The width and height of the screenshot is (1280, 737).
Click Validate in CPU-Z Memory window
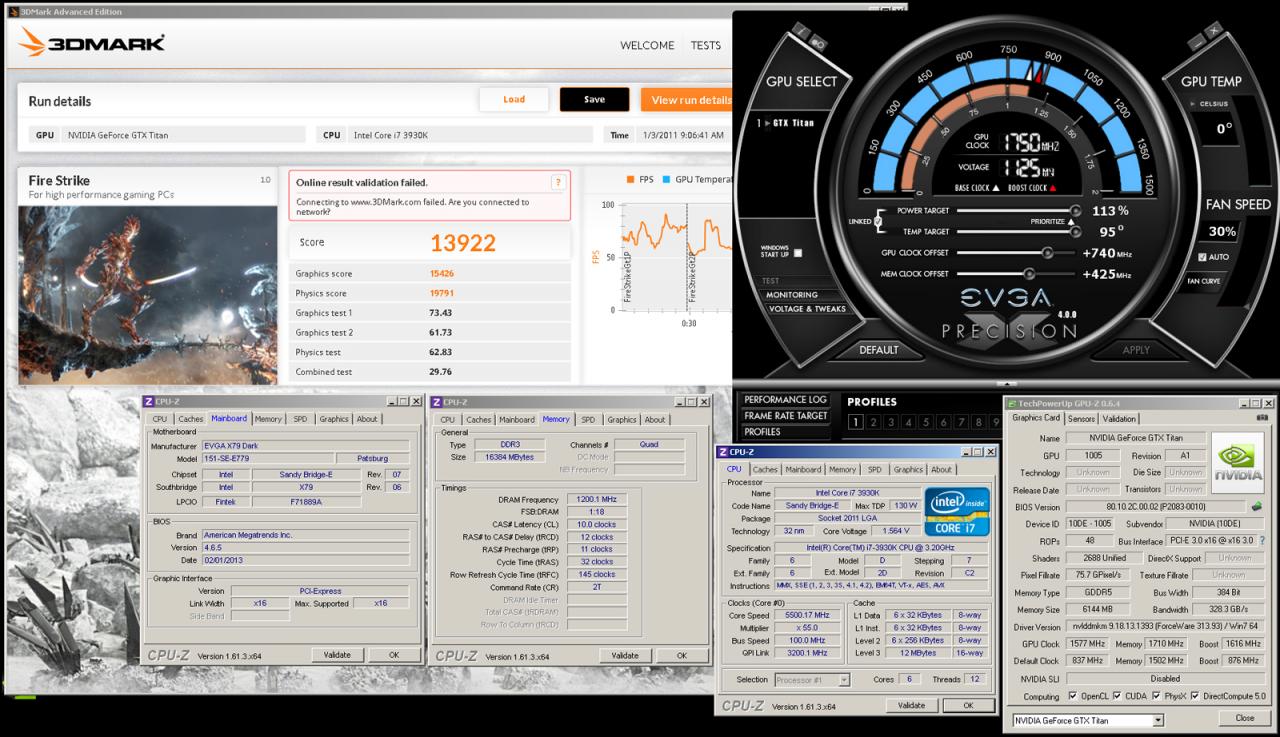[625, 655]
